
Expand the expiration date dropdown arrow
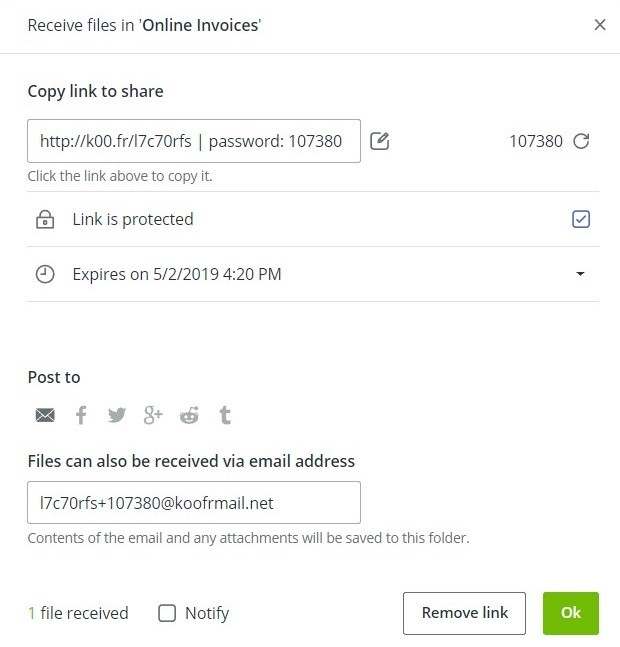tap(581, 274)
